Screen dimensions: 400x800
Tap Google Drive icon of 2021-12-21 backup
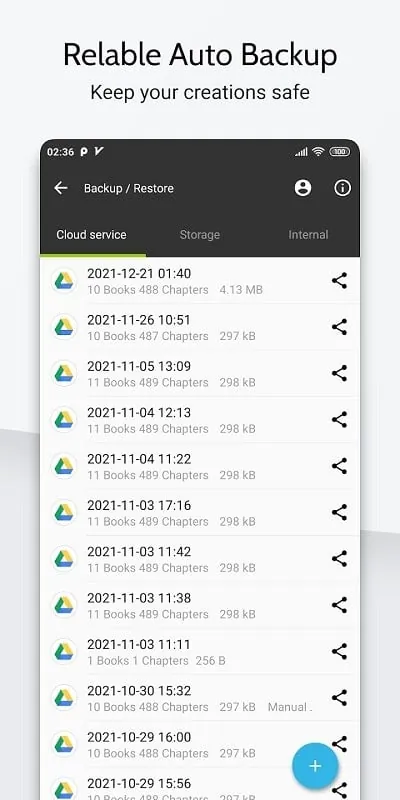(x=64, y=281)
